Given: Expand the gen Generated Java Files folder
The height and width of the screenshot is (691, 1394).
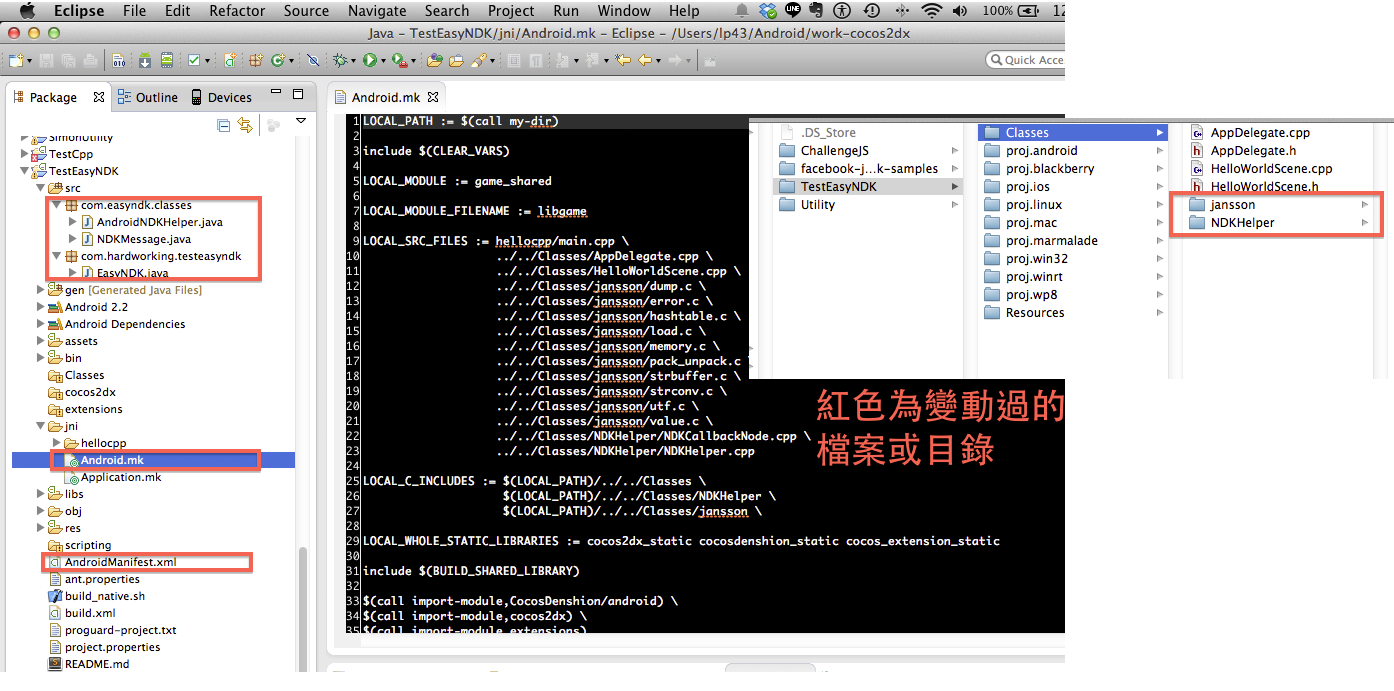Looking at the screenshot, I should tap(41, 290).
